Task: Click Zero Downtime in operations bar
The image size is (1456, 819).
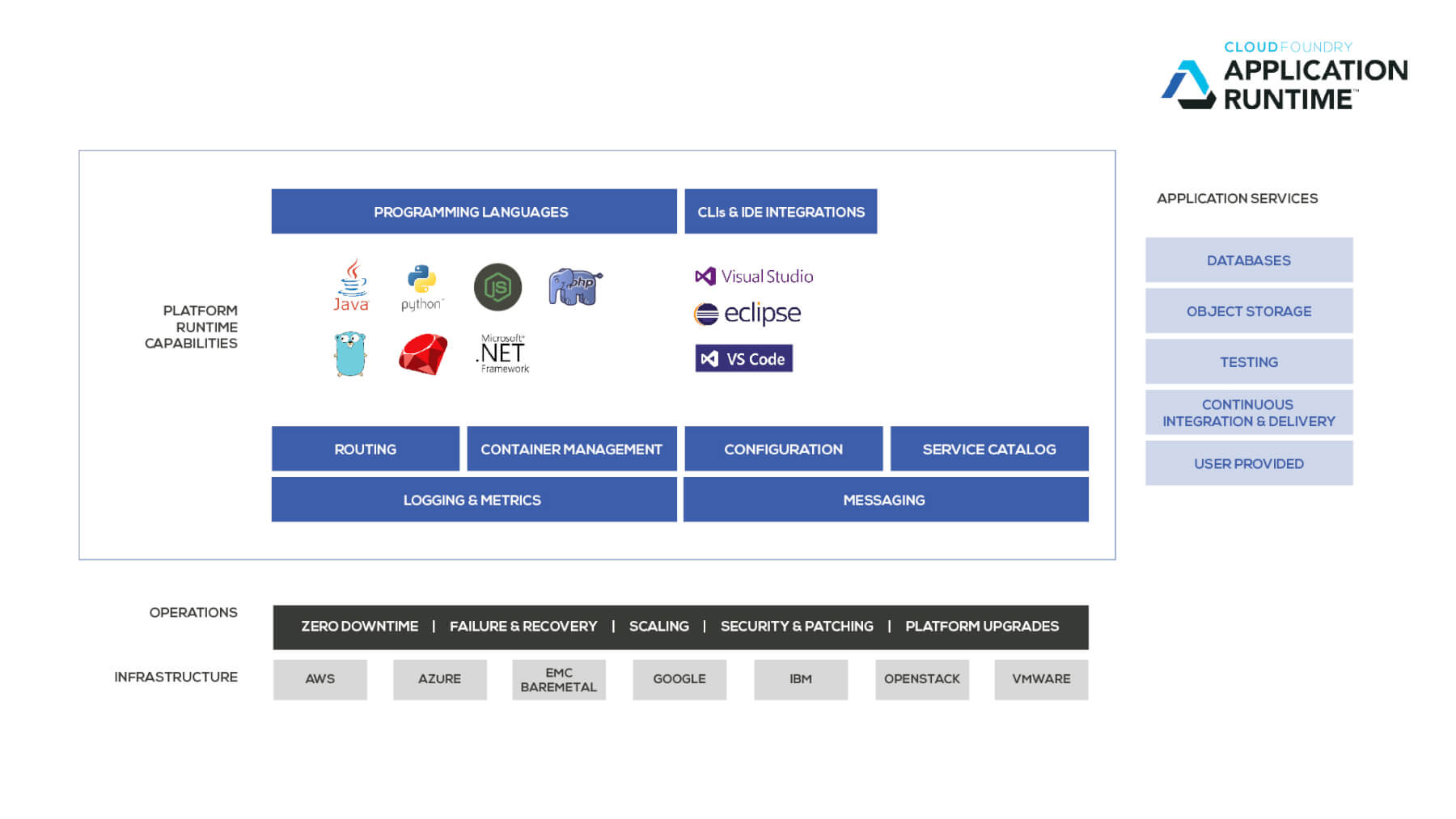Action: [359, 627]
